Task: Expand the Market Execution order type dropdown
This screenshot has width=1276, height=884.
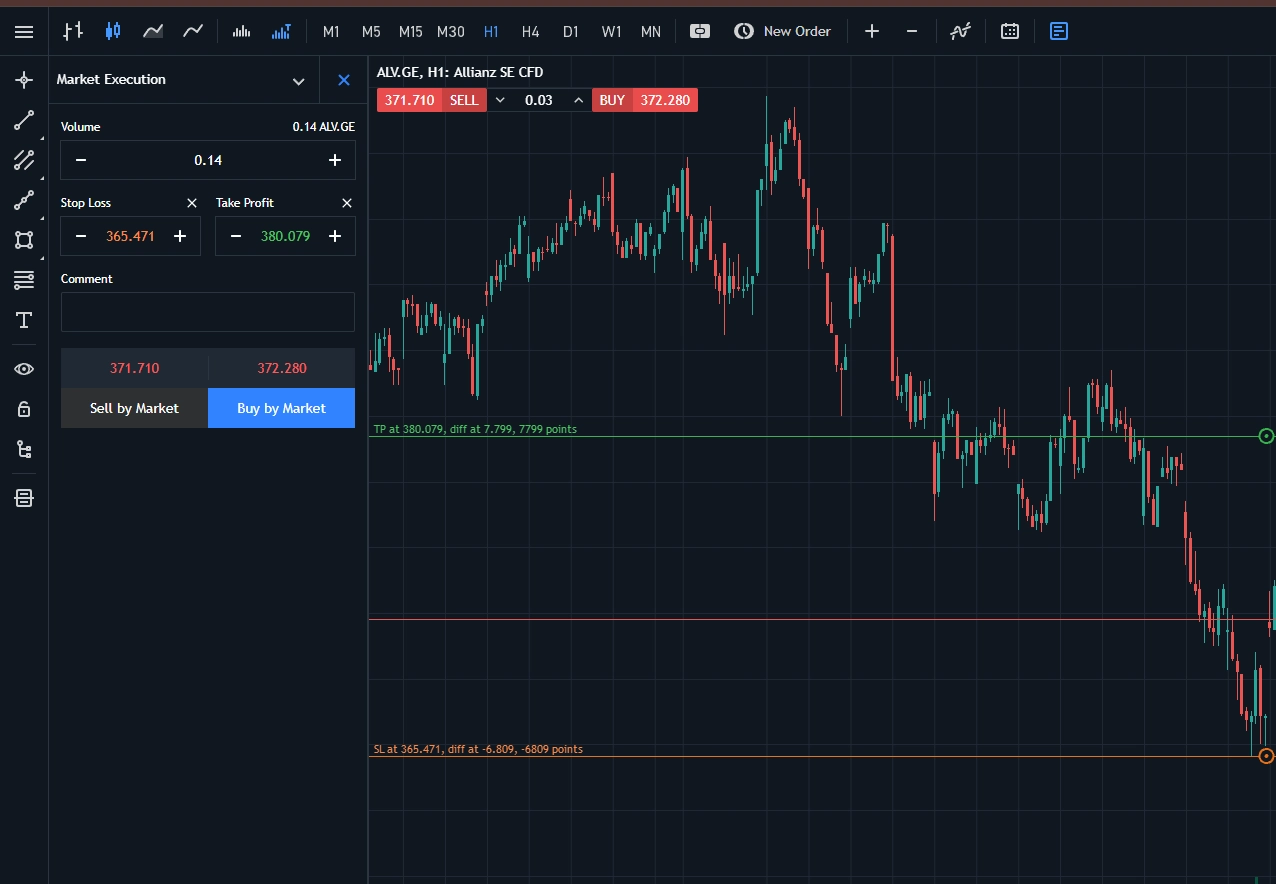Action: tap(298, 80)
